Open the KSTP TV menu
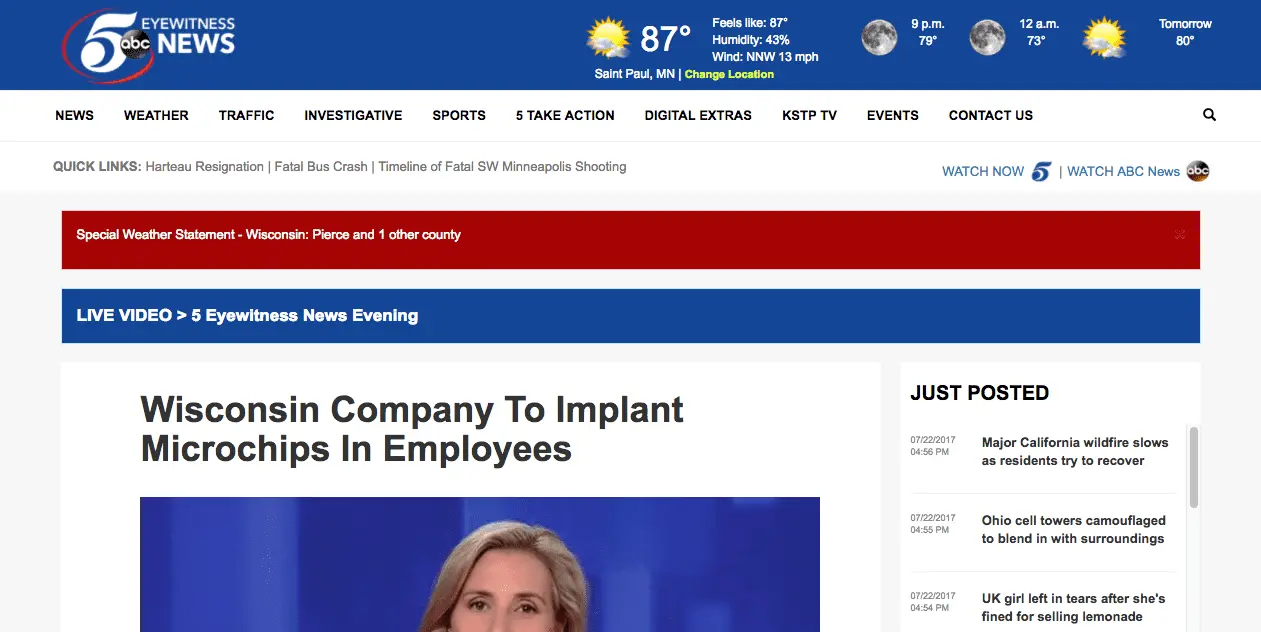This screenshot has height=632, width=1261. click(x=809, y=115)
